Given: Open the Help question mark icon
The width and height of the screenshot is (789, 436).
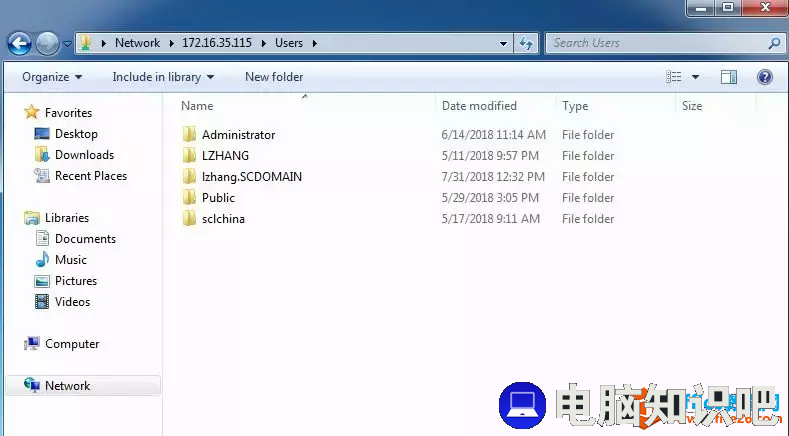Looking at the screenshot, I should tap(765, 77).
